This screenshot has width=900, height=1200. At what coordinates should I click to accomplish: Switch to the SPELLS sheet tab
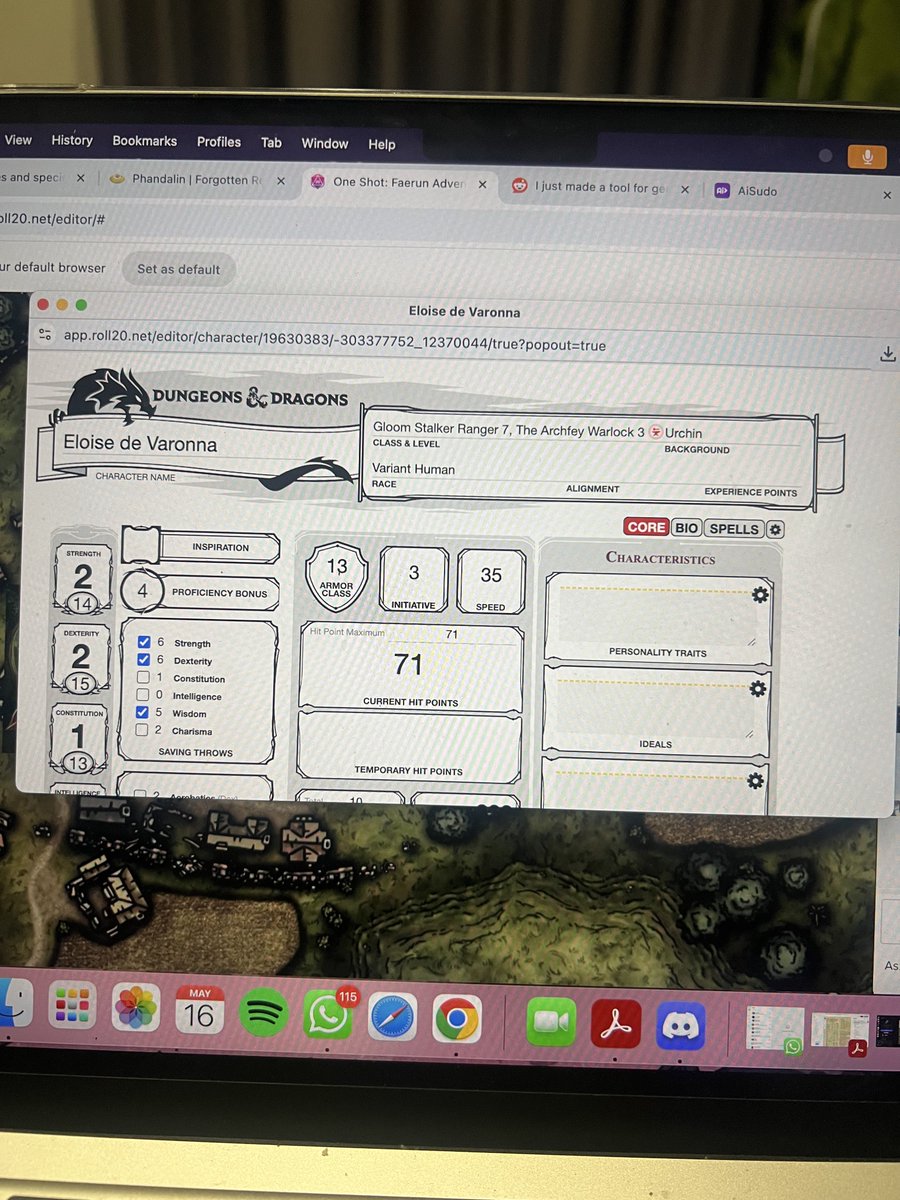click(x=735, y=529)
